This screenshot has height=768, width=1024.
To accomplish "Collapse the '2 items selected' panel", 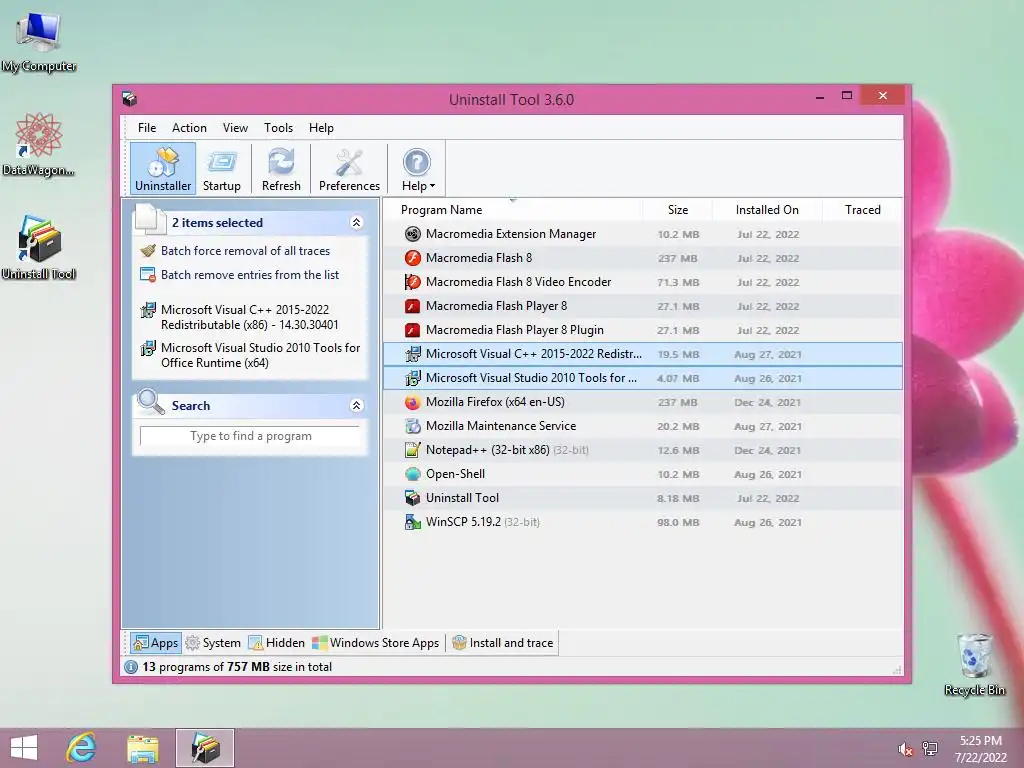I will coord(357,223).
